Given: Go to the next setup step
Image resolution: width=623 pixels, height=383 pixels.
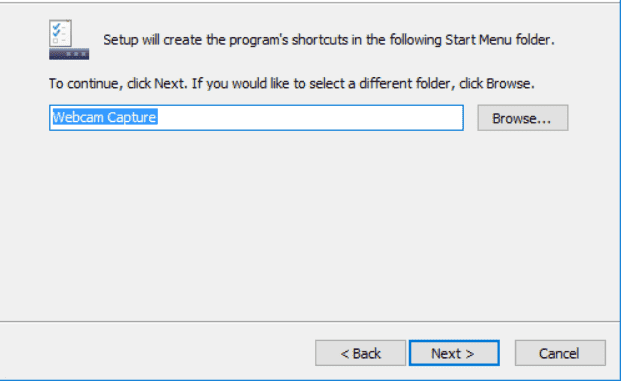Looking at the screenshot, I should [454, 353].
